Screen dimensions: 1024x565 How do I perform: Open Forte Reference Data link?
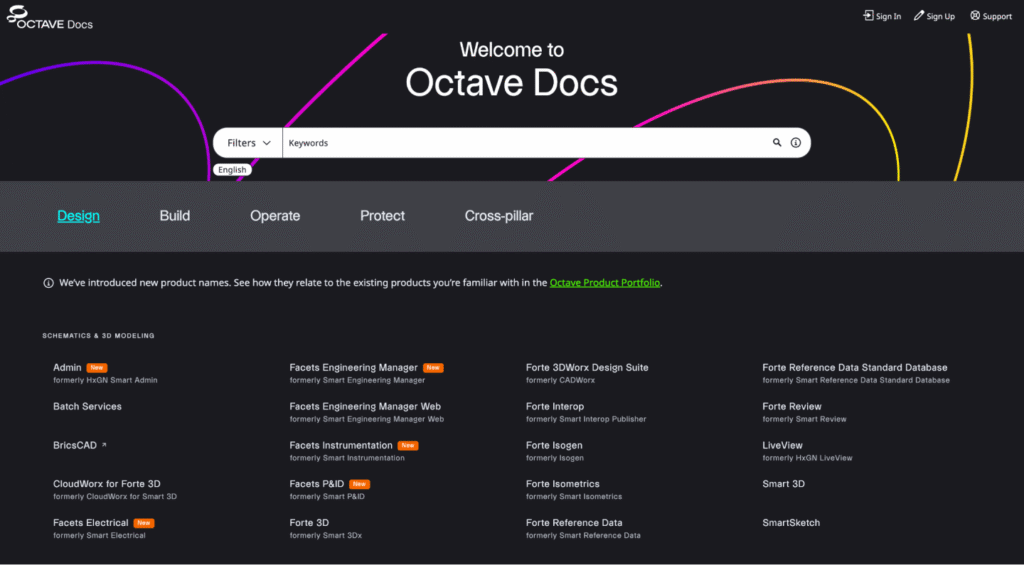click(574, 523)
